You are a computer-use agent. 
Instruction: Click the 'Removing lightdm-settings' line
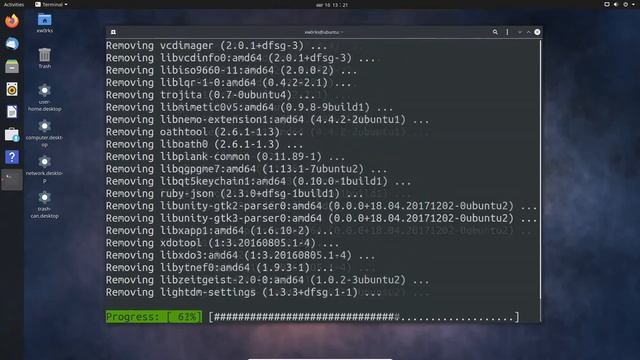243,292
